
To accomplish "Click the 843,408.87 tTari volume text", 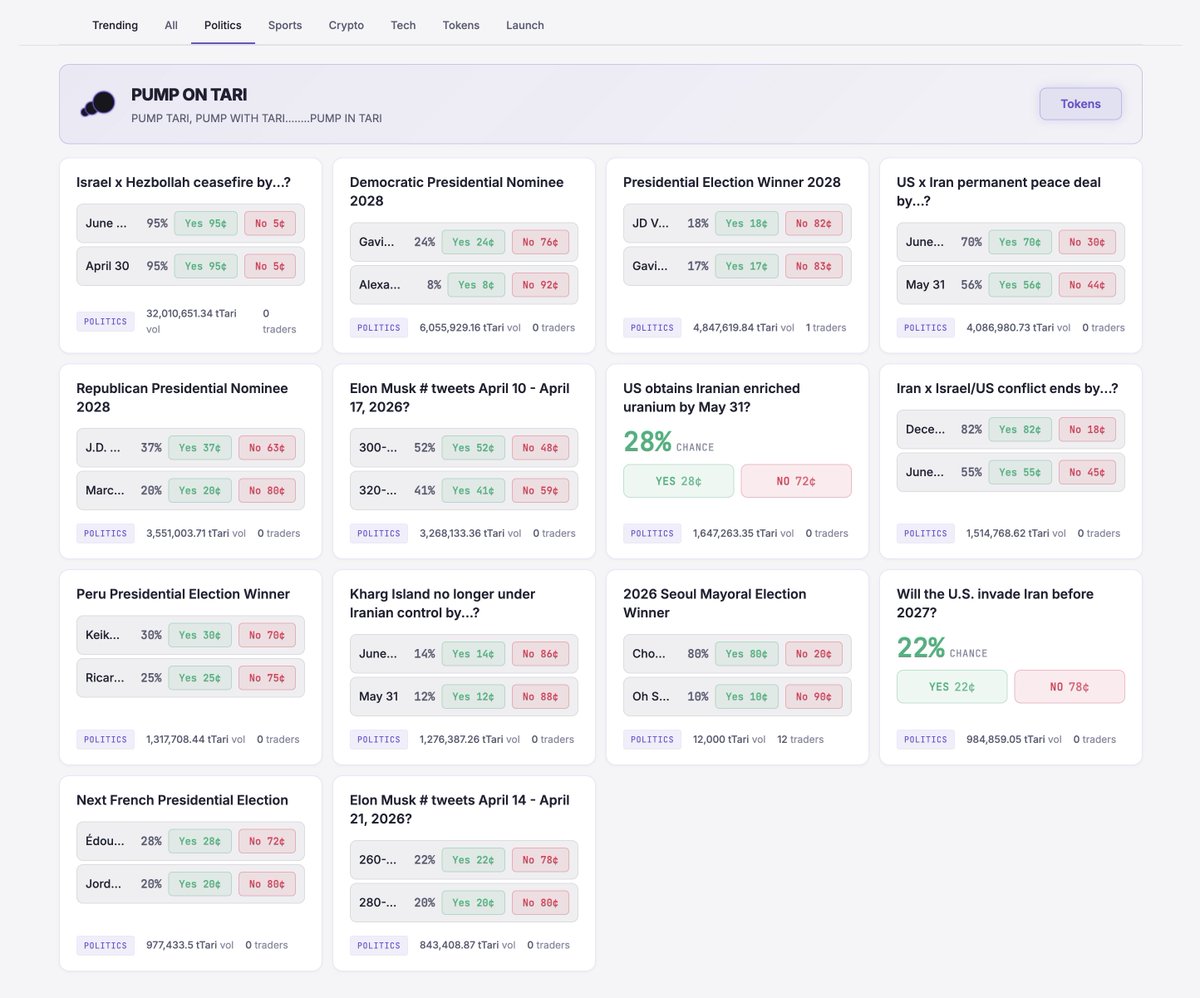I will pos(466,946).
